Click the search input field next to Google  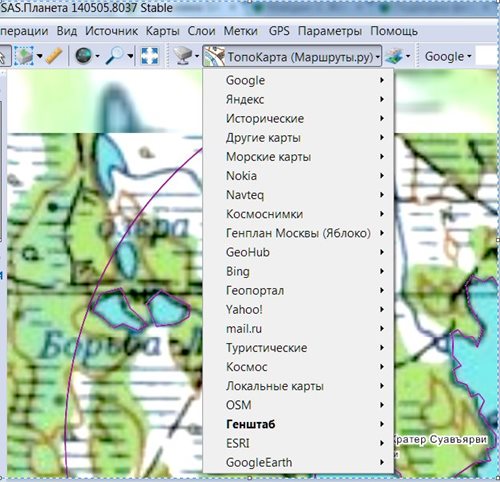(x=487, y=56)
